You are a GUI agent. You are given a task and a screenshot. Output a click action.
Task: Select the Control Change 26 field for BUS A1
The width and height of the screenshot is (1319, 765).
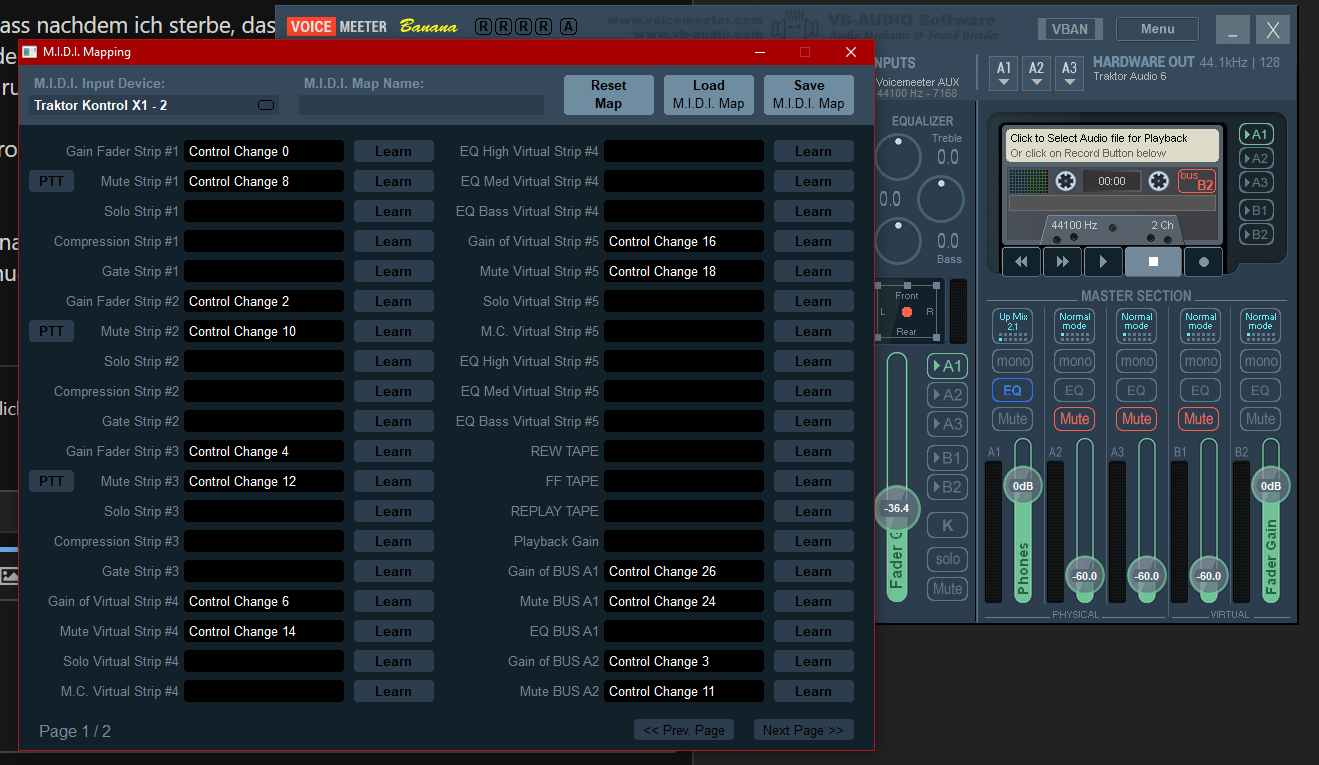[684, 571]
